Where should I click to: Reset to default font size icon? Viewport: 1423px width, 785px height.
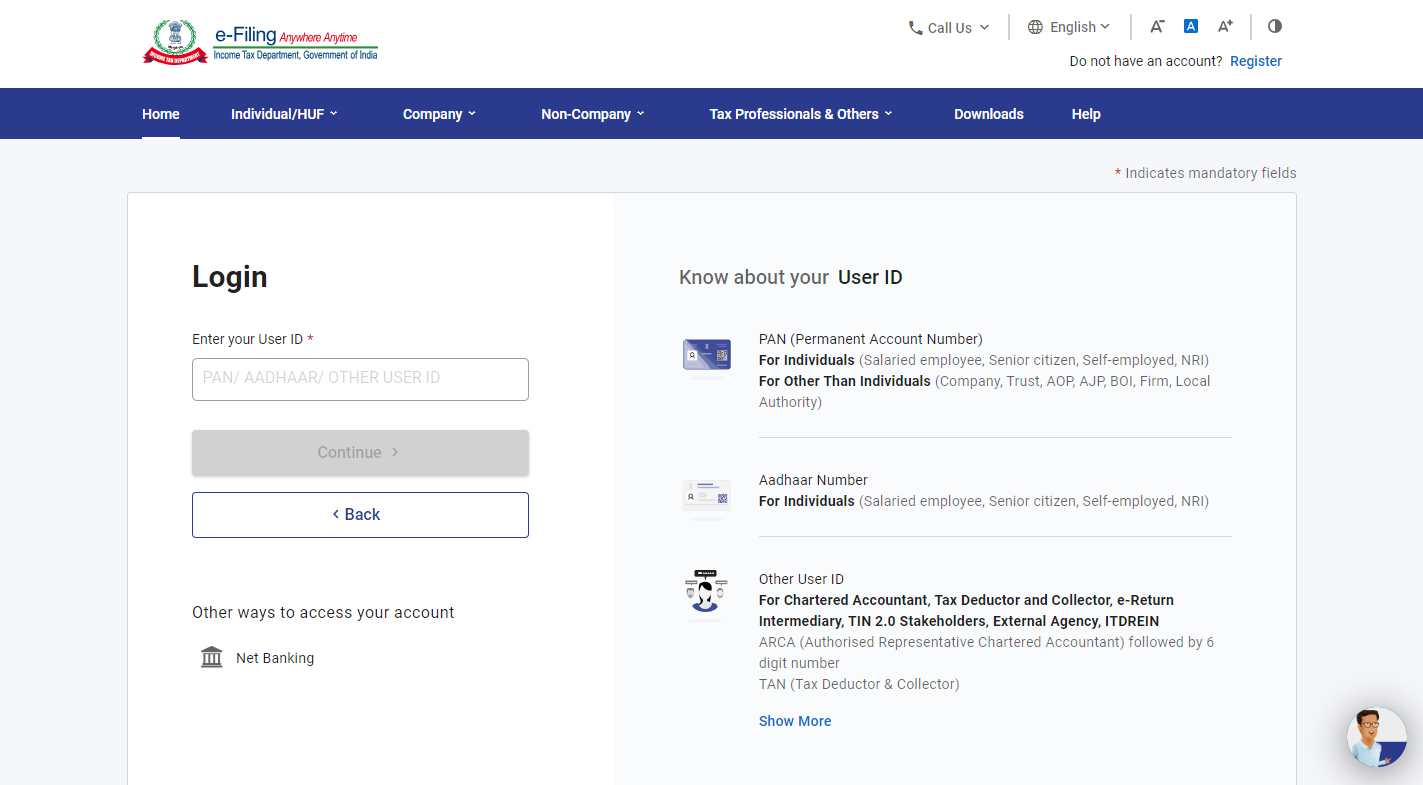1191,27
